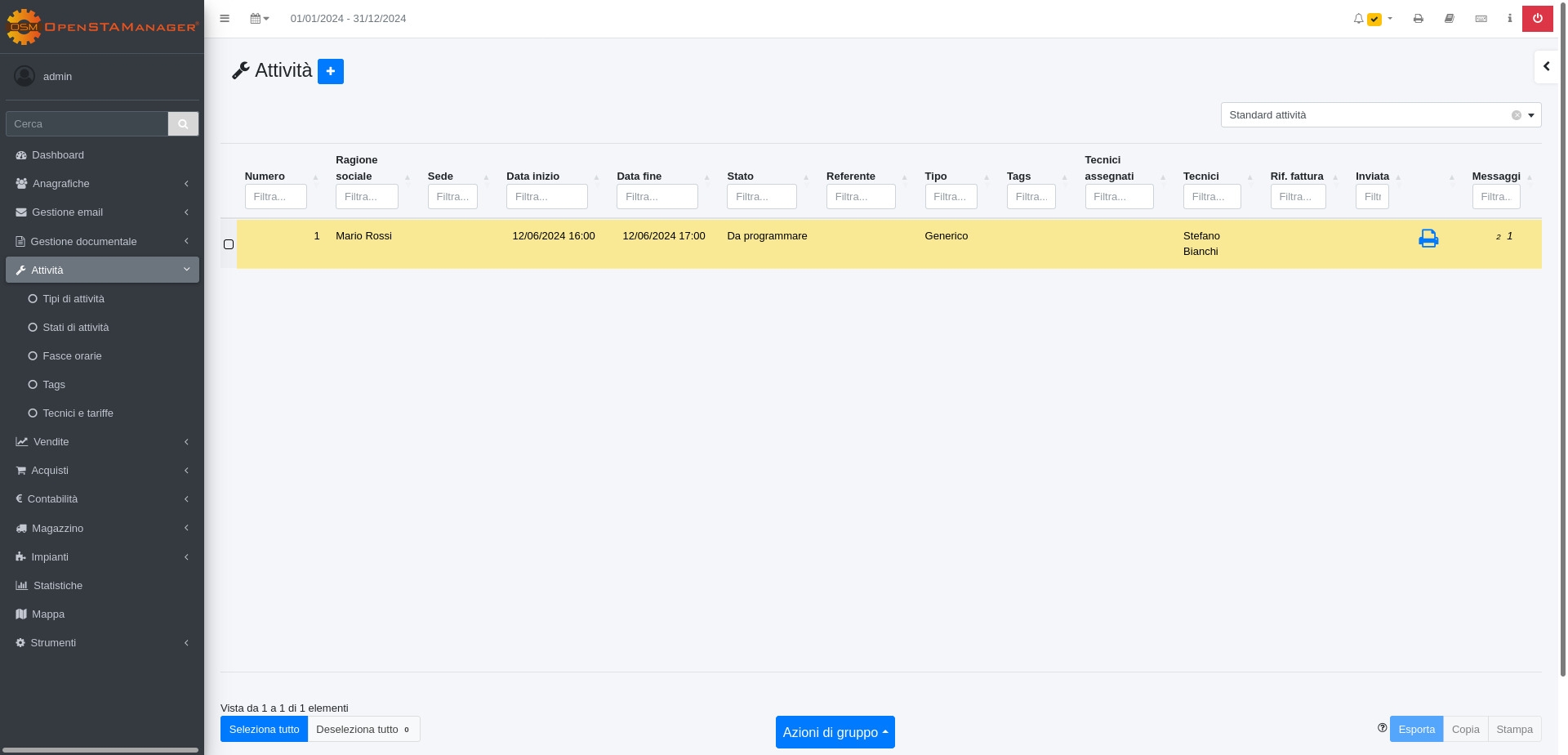This screenshot has height=755, width=1568.
Task: Click the Seleziona tutto button
Action: coord(264,730)
